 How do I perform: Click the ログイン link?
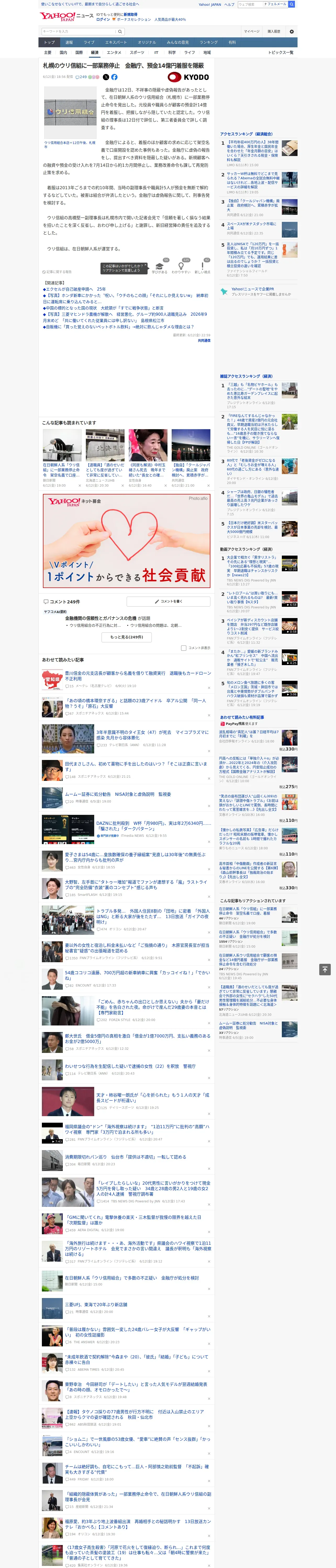tap(103, 20)
